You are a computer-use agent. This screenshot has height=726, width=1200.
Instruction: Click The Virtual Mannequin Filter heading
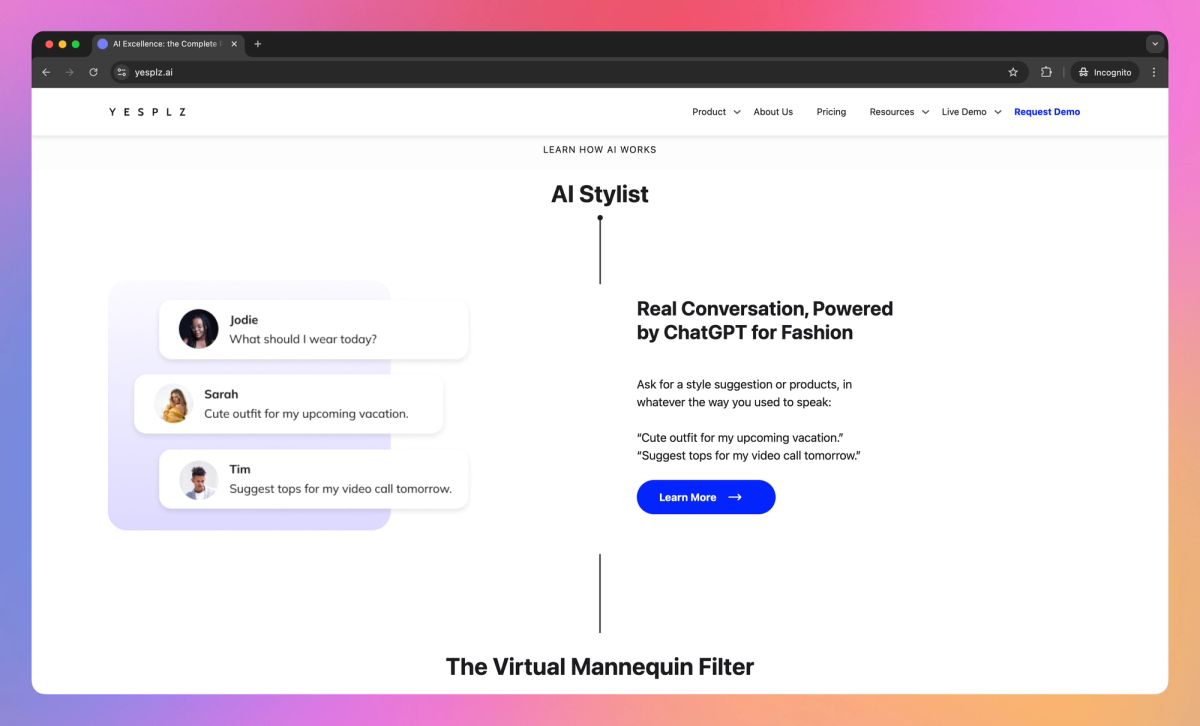600,666
